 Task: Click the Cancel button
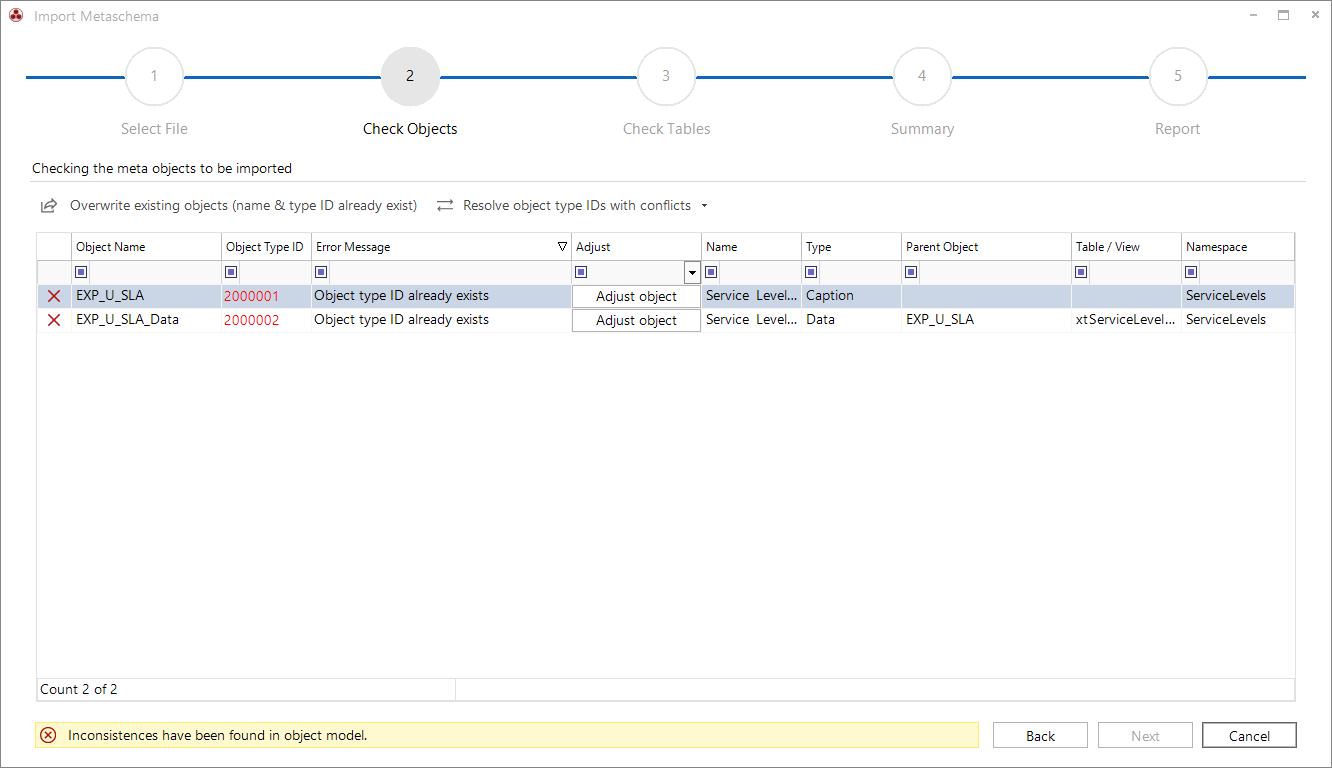point(1249,735)
